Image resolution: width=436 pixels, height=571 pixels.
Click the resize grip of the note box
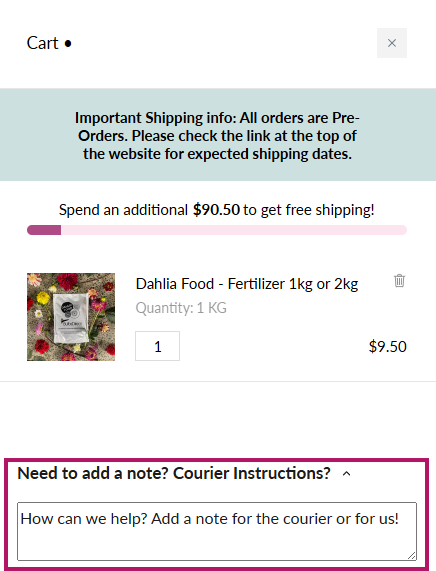pos(412,555)
